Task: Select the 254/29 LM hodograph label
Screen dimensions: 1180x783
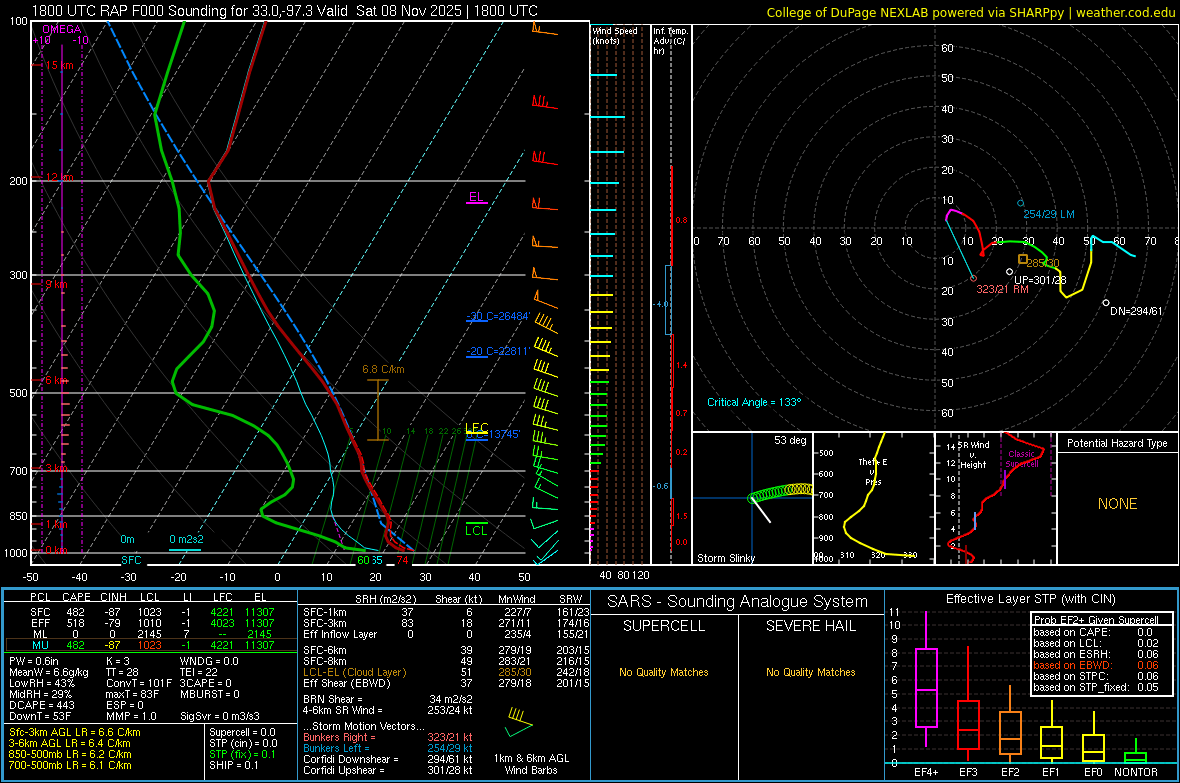Action: pos(1048,214)
